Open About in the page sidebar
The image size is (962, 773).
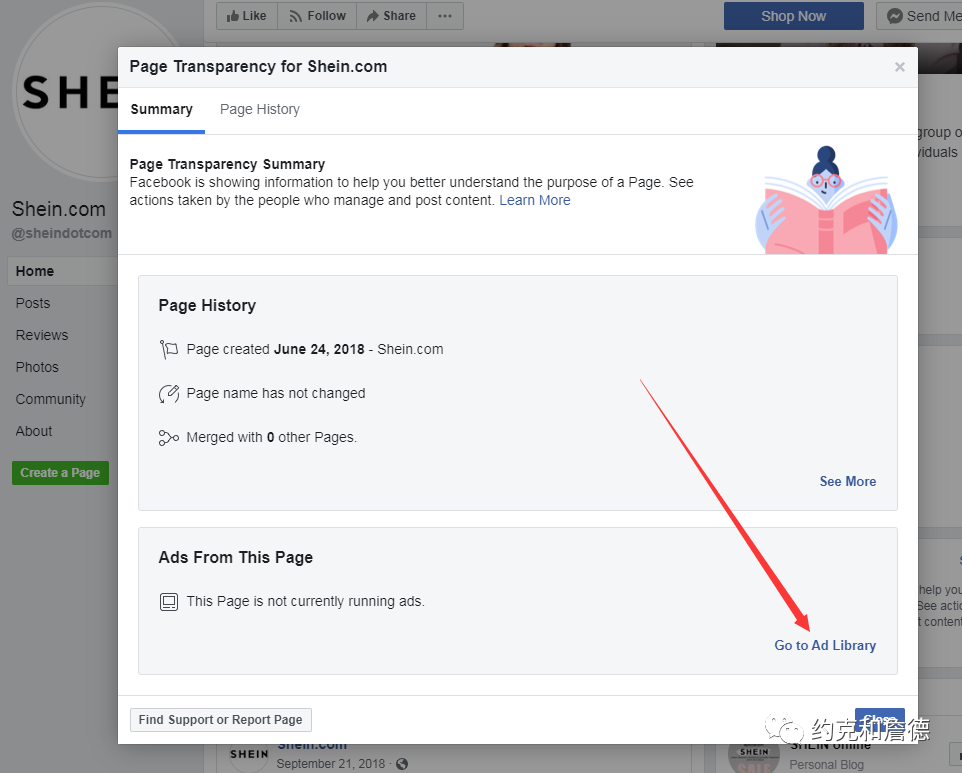34,431
